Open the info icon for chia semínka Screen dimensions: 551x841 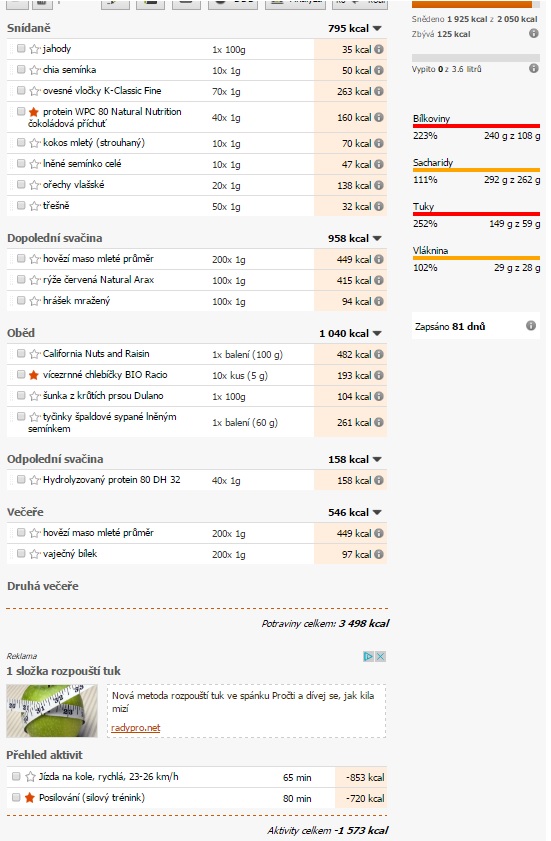click(379, 70)
